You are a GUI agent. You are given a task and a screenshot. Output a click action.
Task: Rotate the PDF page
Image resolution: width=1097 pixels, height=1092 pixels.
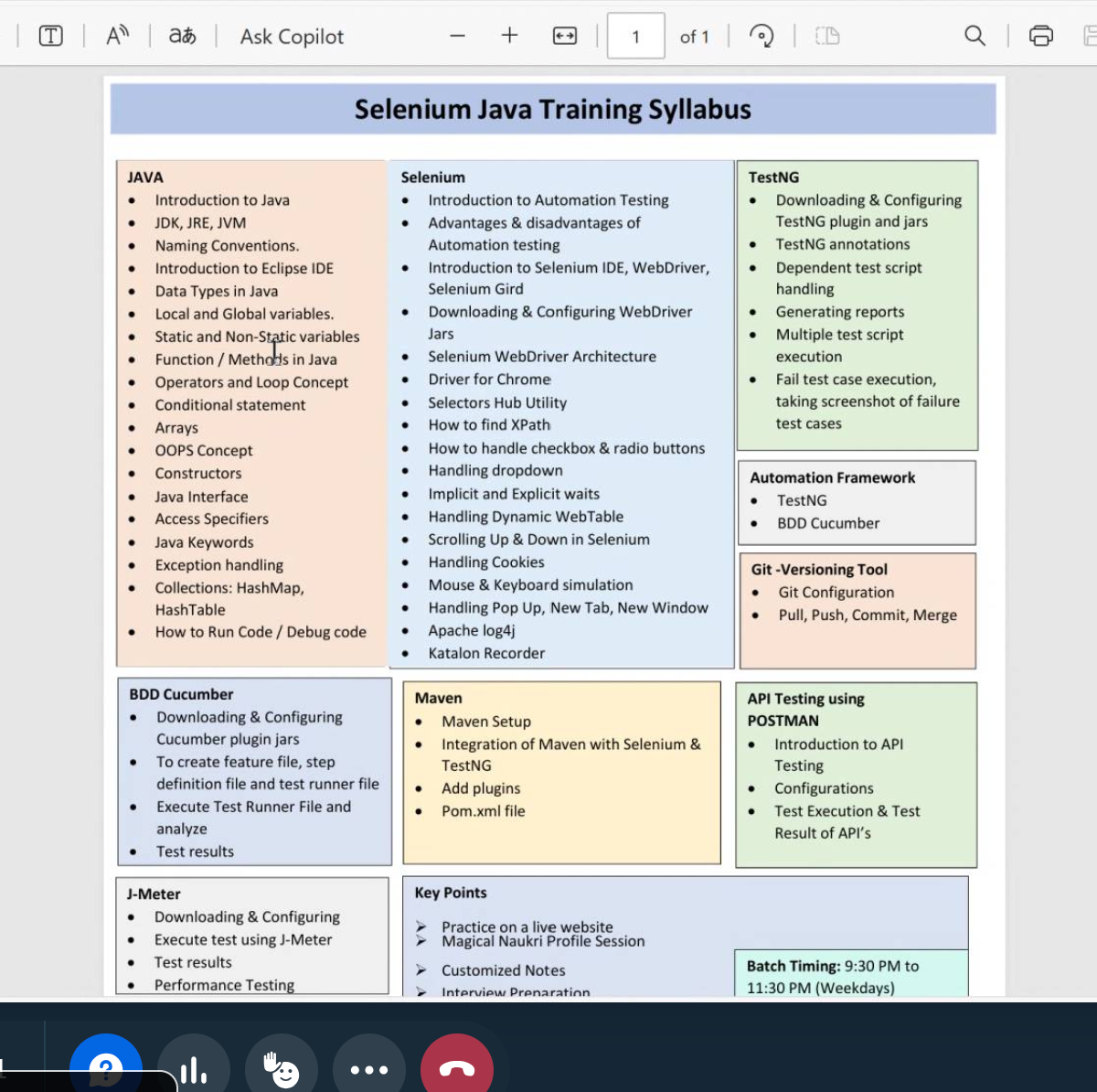point(761,36)
